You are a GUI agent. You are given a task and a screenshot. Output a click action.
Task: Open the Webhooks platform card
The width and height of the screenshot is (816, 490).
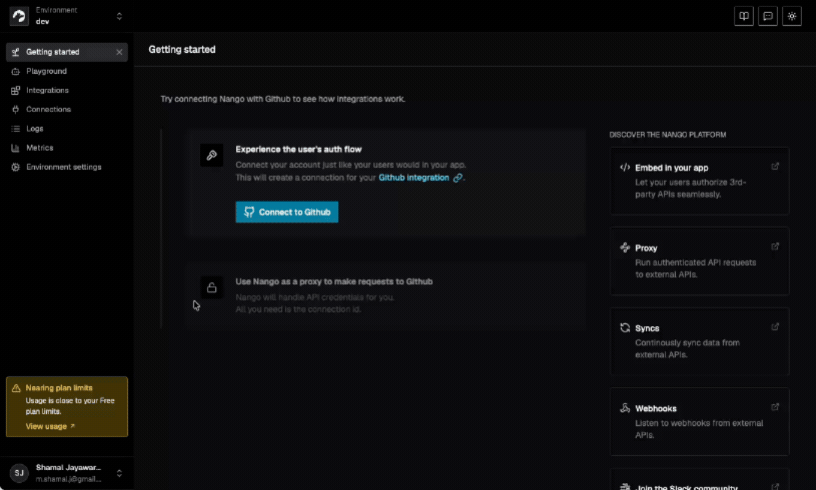(699, 421)
